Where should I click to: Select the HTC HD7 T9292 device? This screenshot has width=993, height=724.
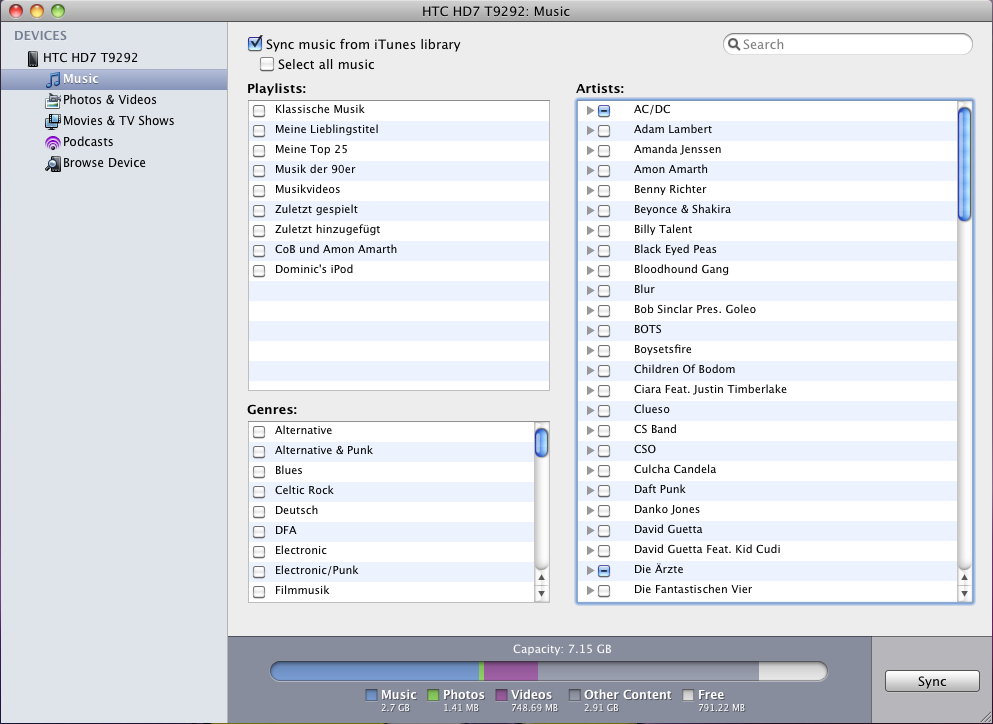point(114,58)
